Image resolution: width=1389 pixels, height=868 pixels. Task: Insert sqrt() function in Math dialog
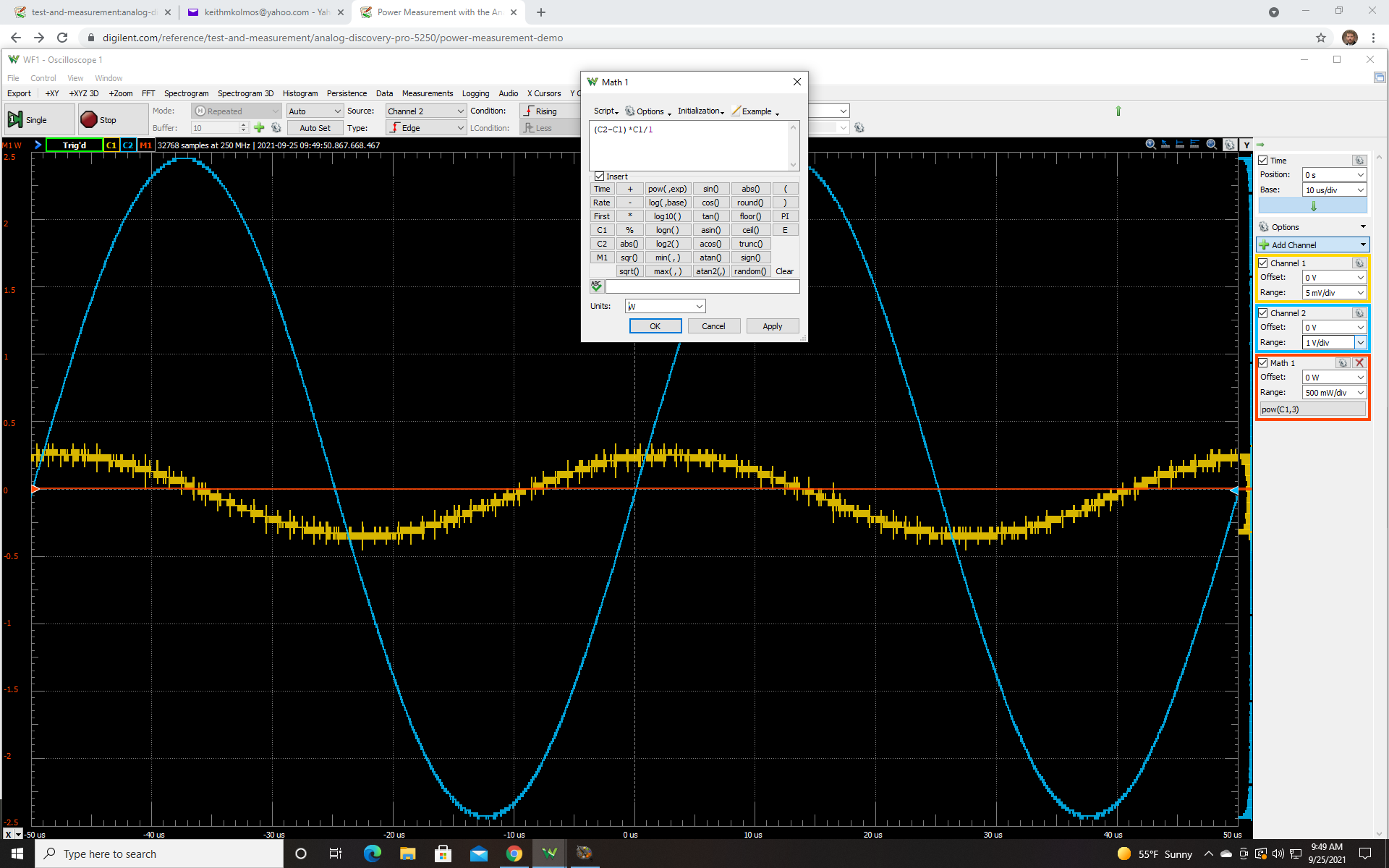point(629,271)
